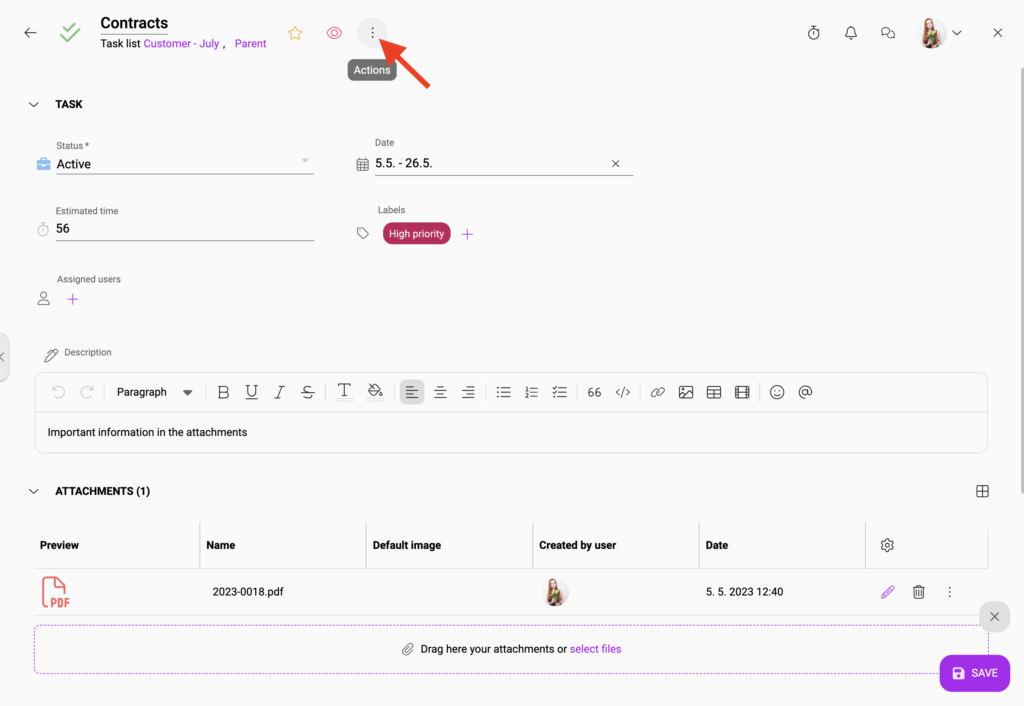Toggle bold formatting in the editor

click(223, 392)
